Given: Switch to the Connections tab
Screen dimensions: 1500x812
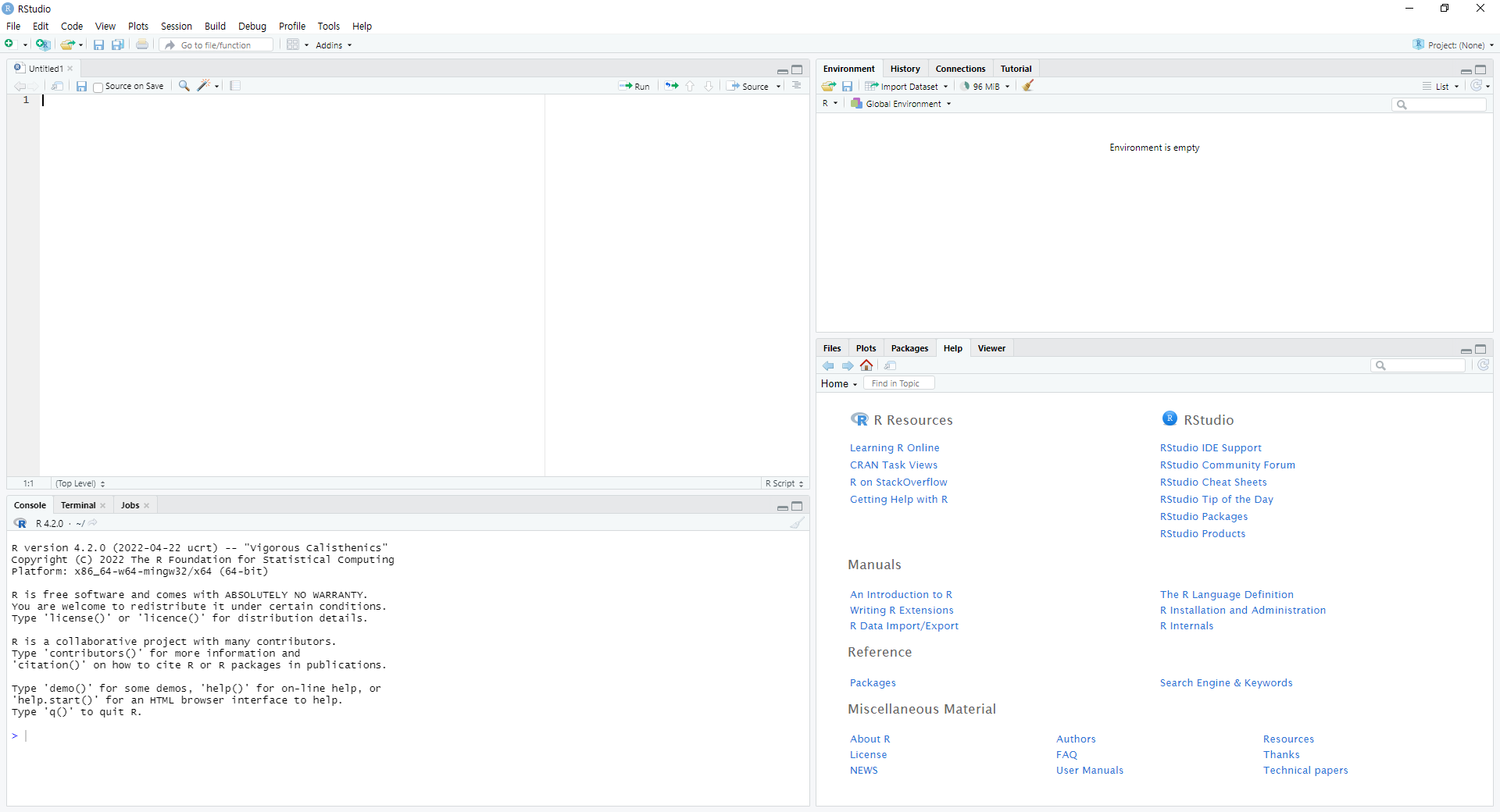Looking at the screenshot, I should [960, 69].
